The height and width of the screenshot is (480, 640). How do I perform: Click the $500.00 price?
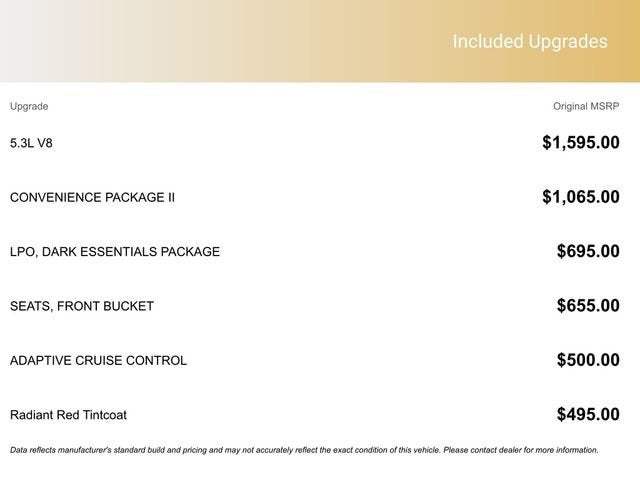click(588, 360)
